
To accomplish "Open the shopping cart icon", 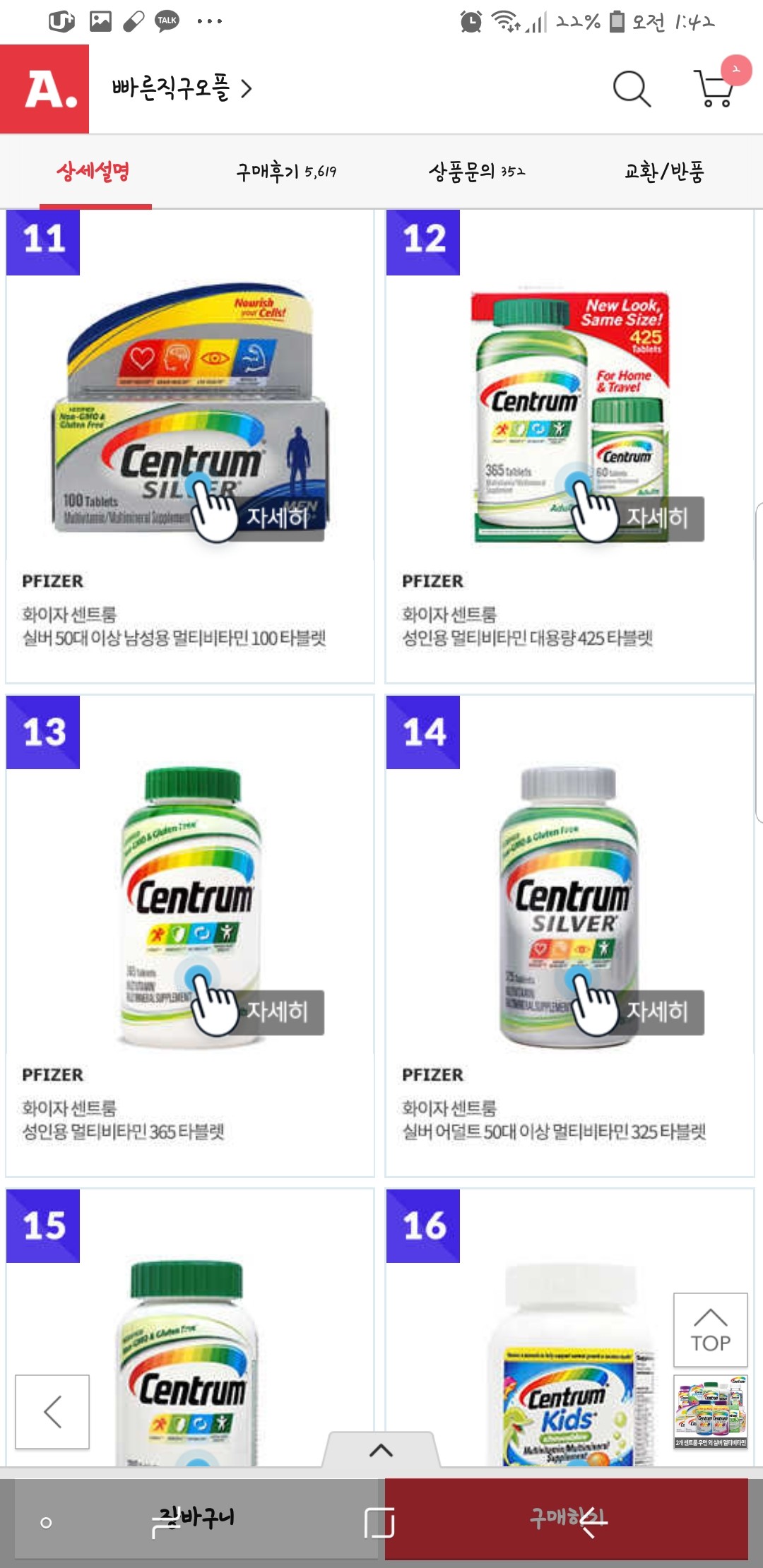I will [715, 88].
